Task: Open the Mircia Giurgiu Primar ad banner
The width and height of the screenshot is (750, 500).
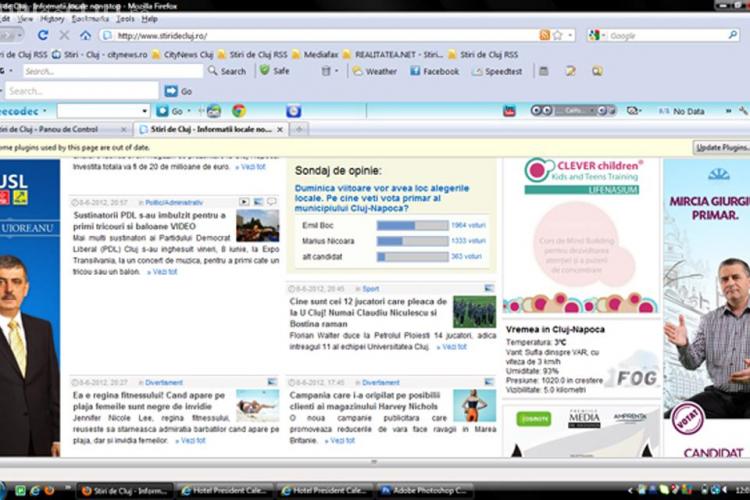Action: click(706, 307)
